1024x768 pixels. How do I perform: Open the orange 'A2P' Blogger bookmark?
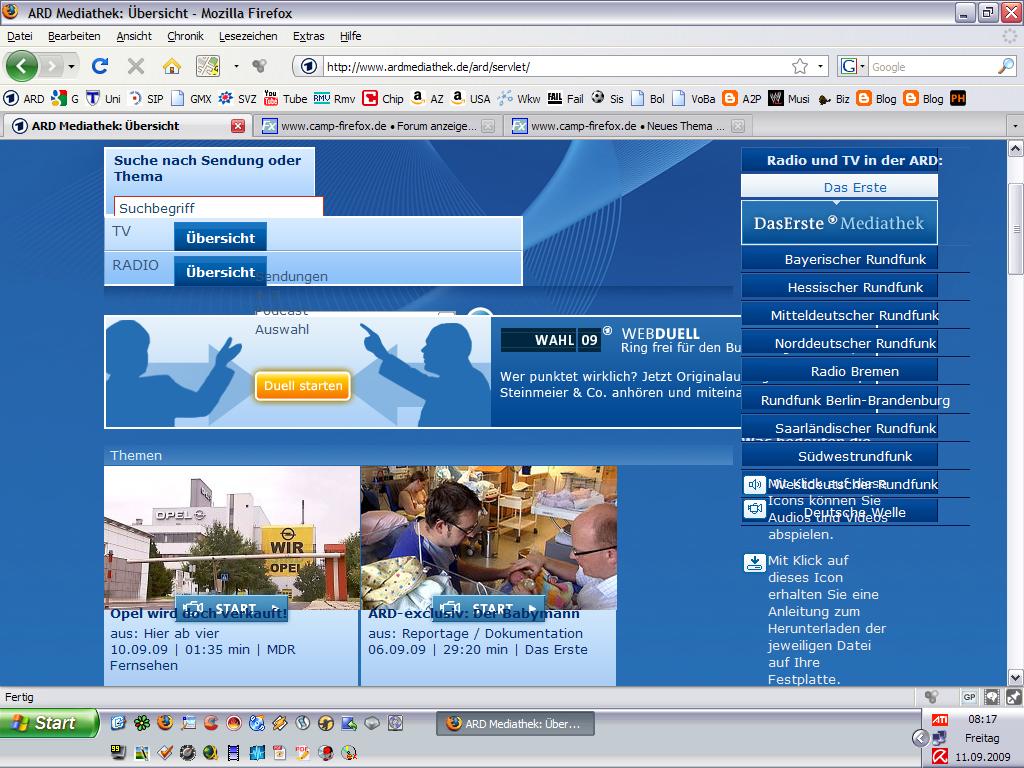point(741,99)
